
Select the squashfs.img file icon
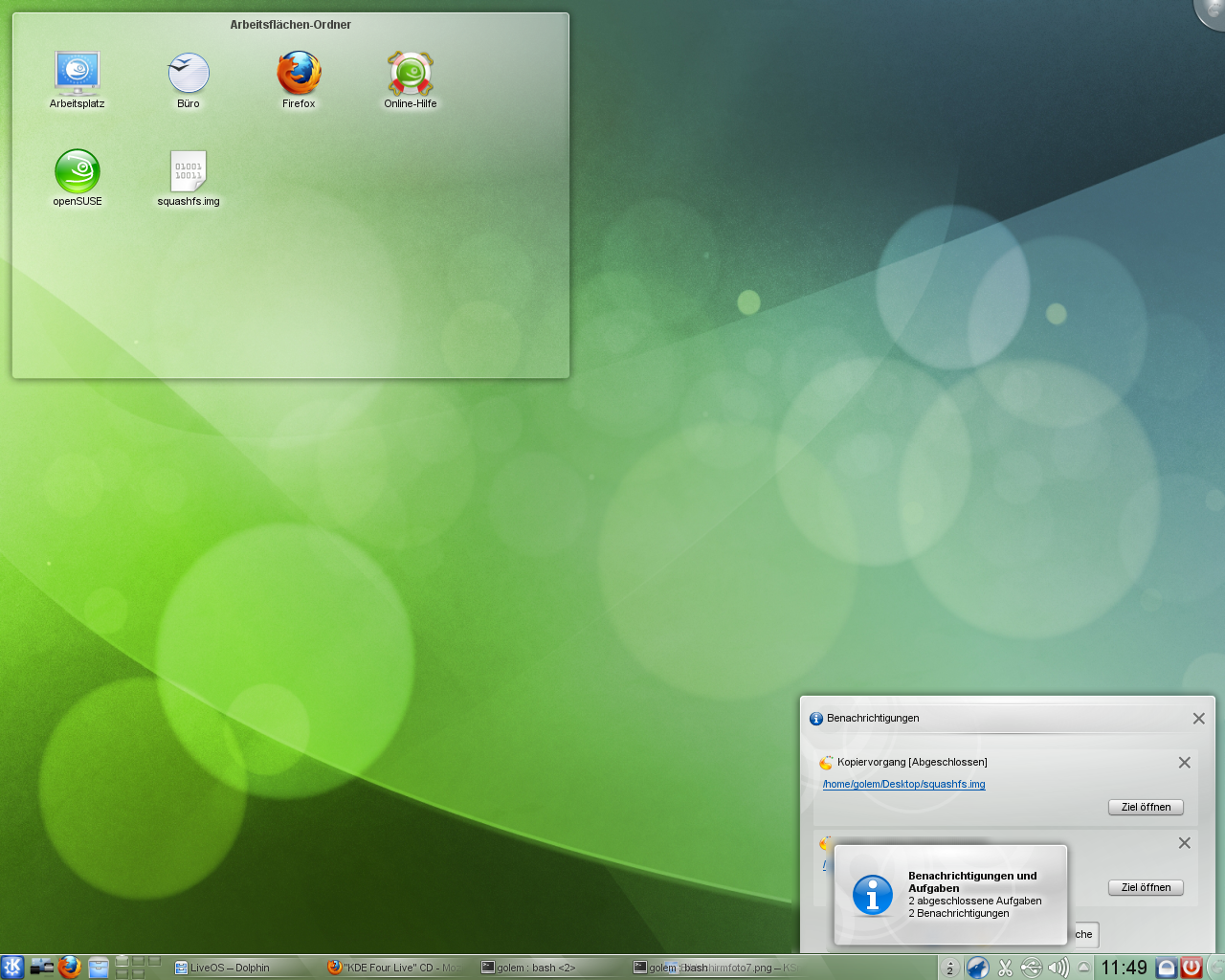coord(189,172)
